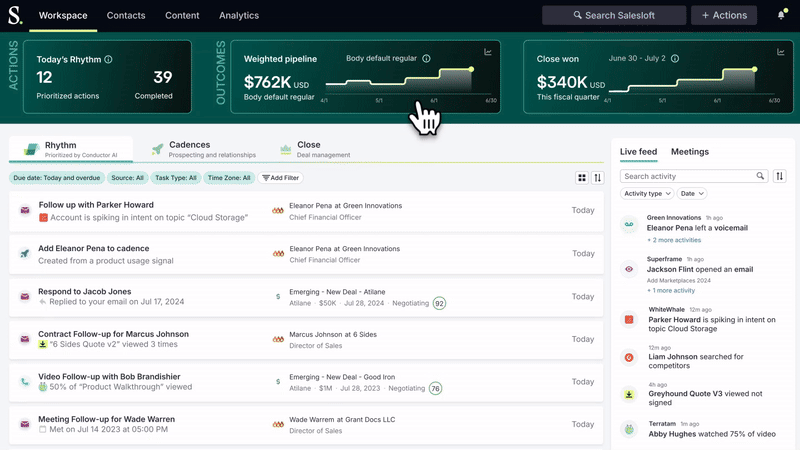The height and width of the screenshot is (450, 800).
Task: Open the Date dropdown in Live feed
Action: [x=692, y=193]
